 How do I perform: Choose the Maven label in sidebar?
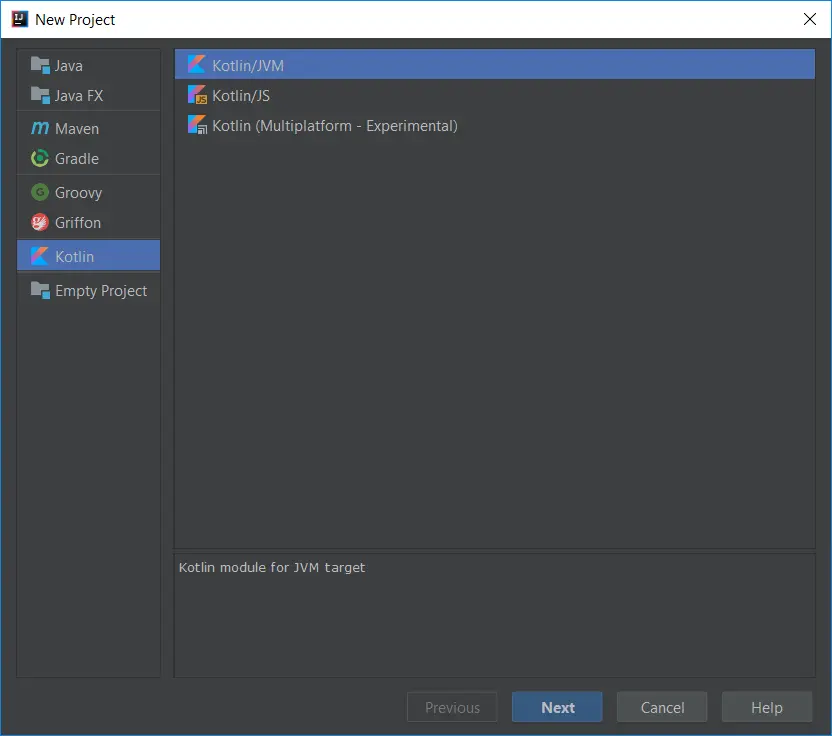[77, 129]
